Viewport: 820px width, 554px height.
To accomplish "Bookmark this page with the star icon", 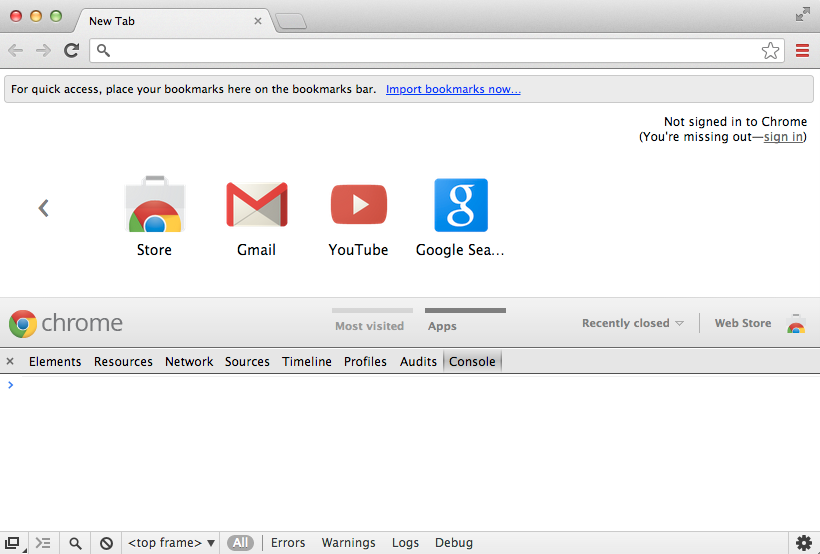I will 770,51.
